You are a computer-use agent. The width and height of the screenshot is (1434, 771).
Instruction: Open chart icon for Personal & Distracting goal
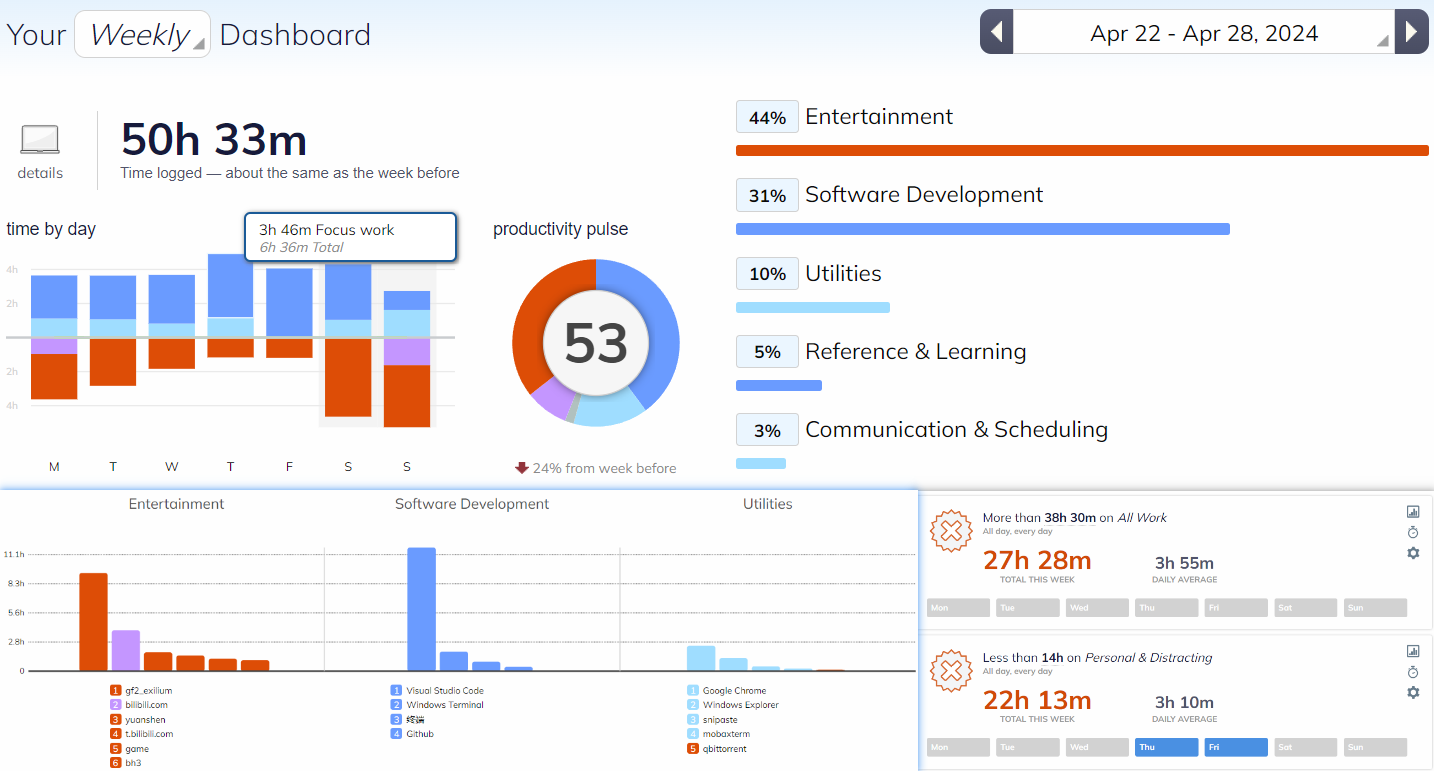1413,651
